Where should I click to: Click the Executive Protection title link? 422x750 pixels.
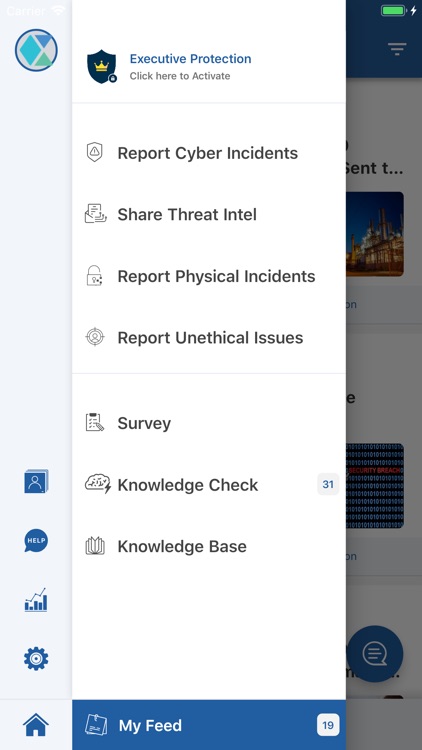pyautogui.click(x=190, y=59)
